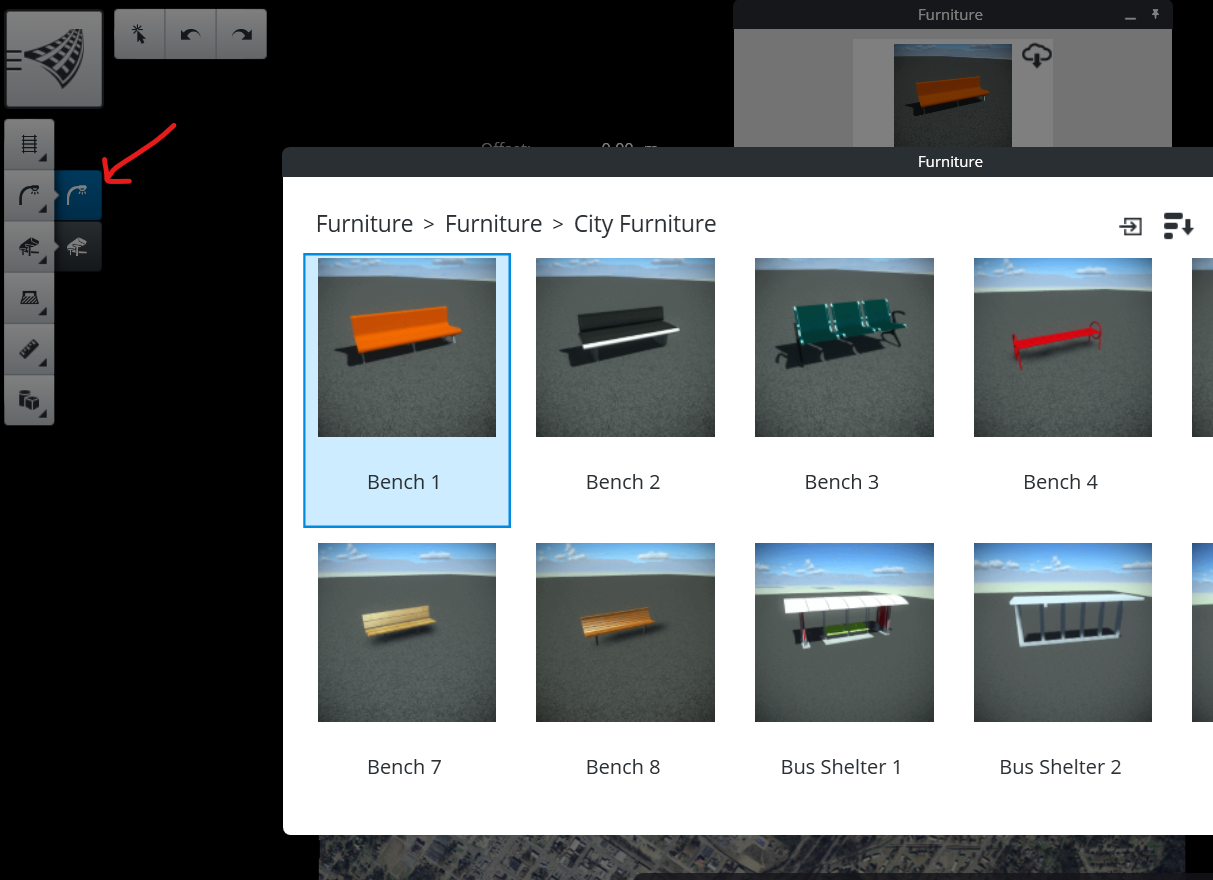Screen dimensions: 1213x880
Task: Select the ruler measure tool
Action: (x=29, y=349)
